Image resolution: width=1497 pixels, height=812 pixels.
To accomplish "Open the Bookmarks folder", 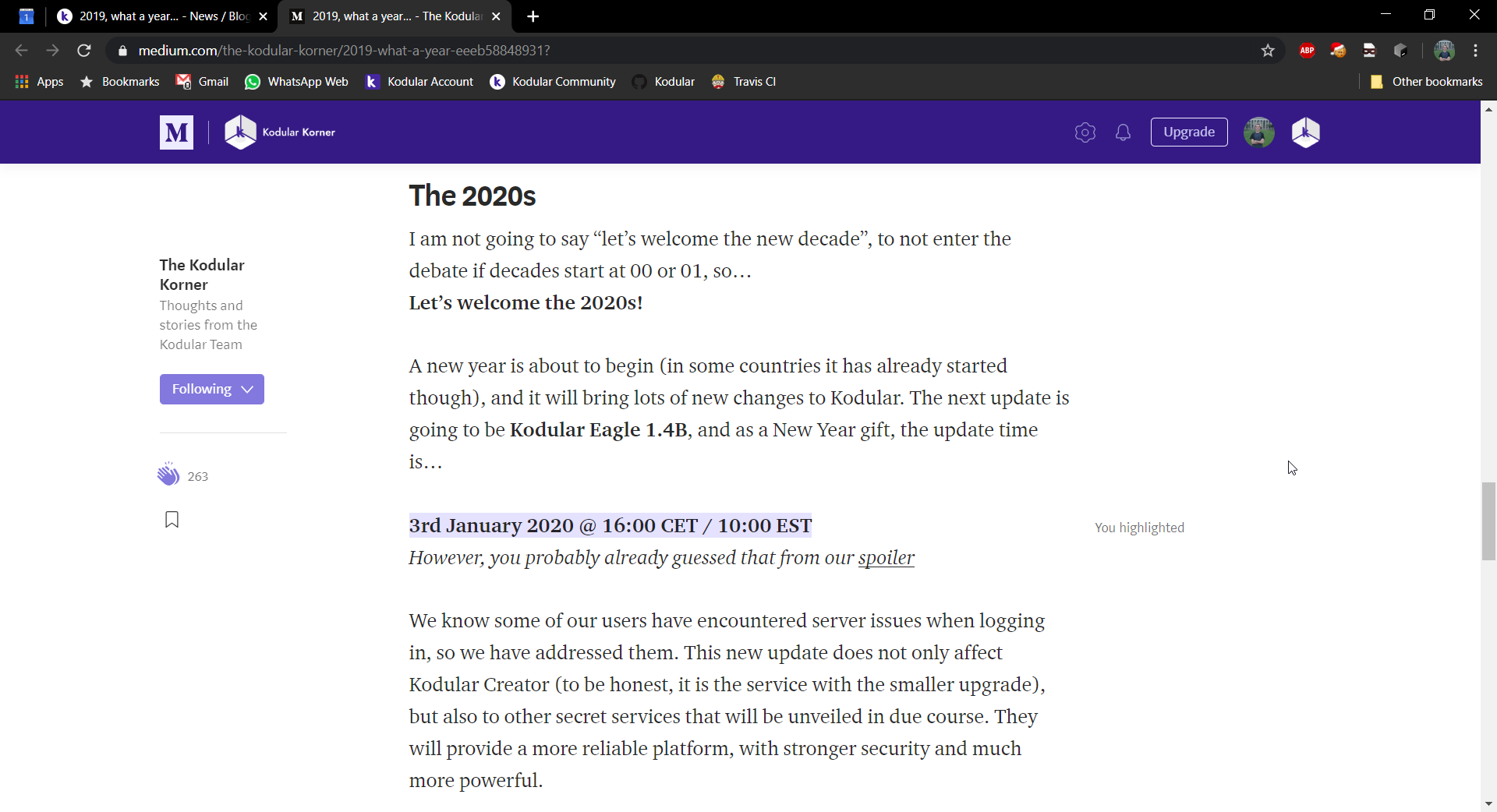I will point(120,82).
